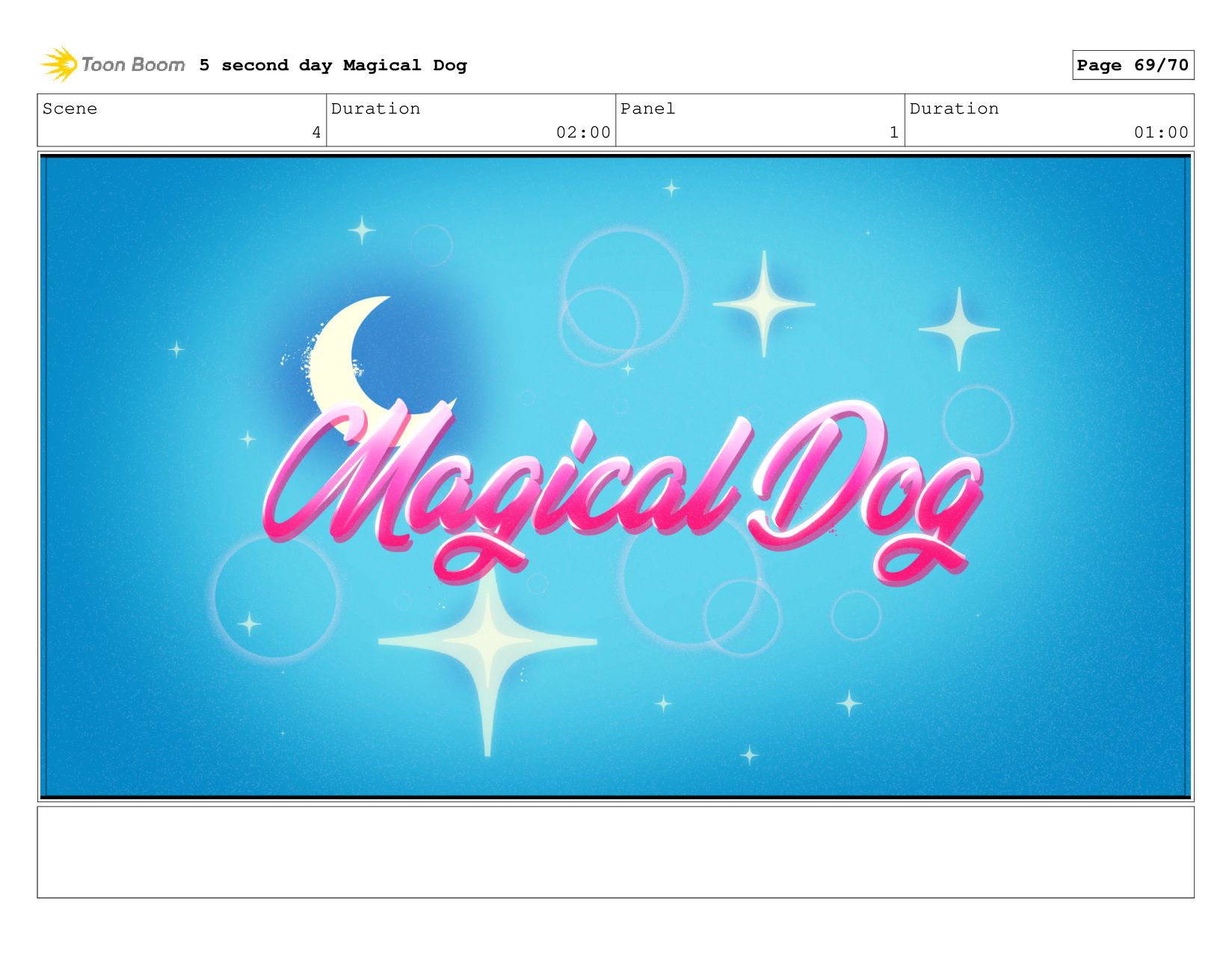
Task: Click the 'Page 69/70' box
Action: [x=1133, y=65]
